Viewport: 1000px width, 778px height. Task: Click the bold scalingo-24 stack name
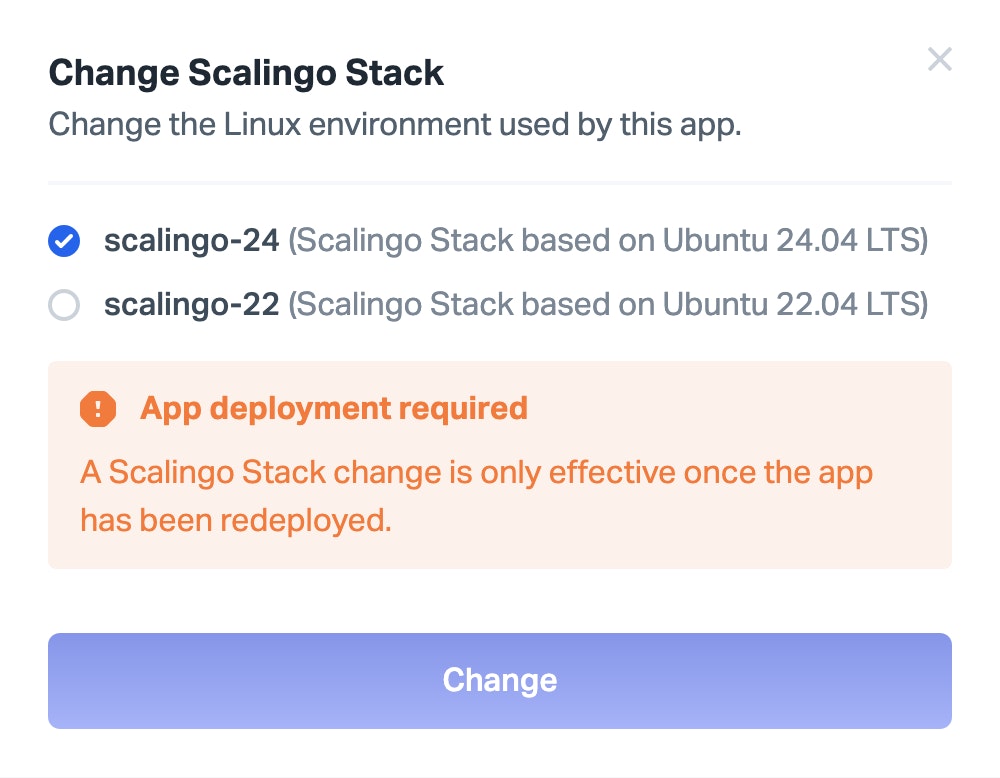click(x=191, y=241)
